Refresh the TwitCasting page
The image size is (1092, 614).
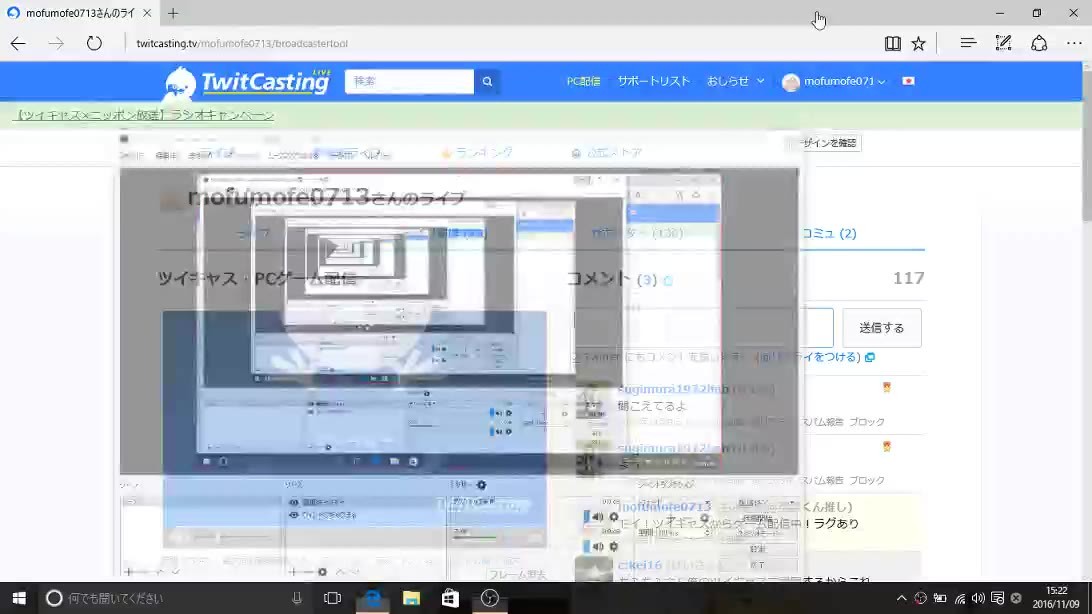point(94,43)
